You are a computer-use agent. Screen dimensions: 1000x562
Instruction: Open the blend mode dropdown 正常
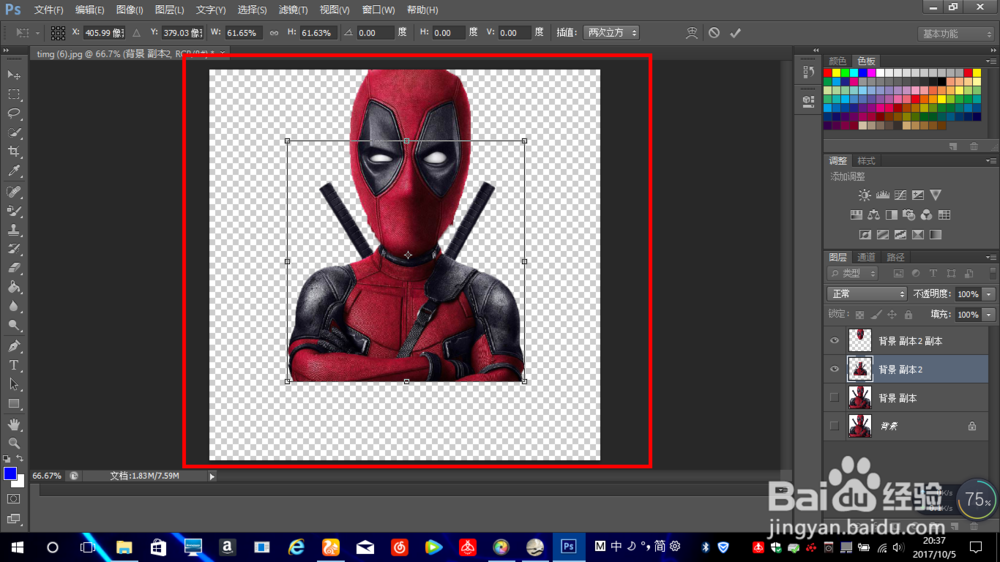point(867,294)
